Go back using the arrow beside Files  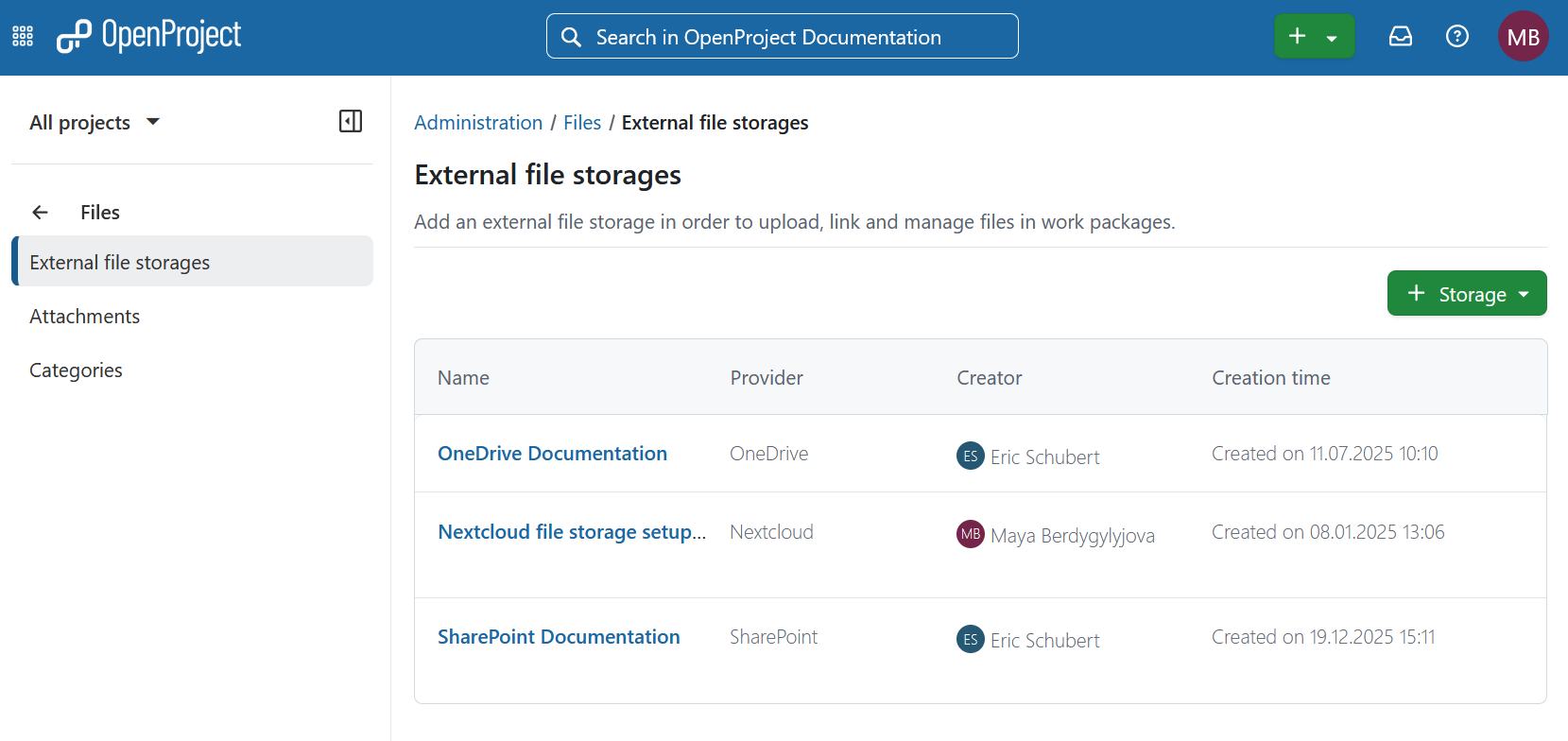tap(40, 213)
